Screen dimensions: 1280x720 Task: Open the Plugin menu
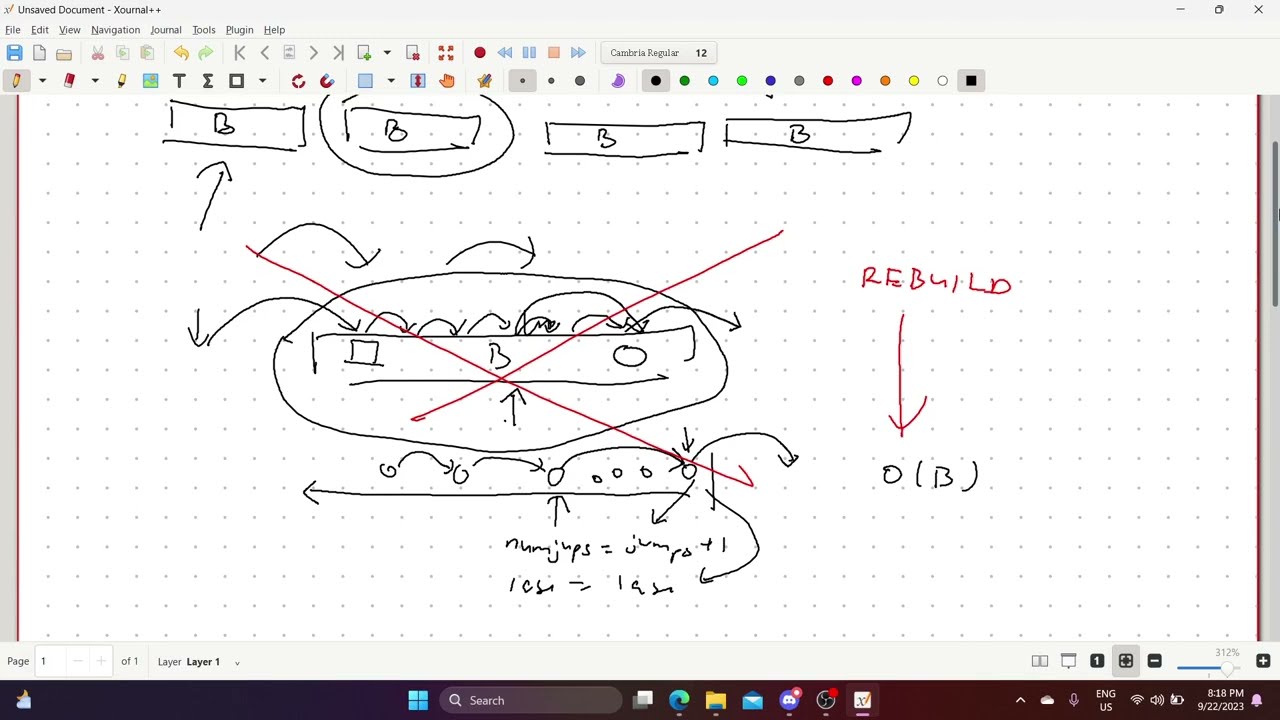point(239,30)
